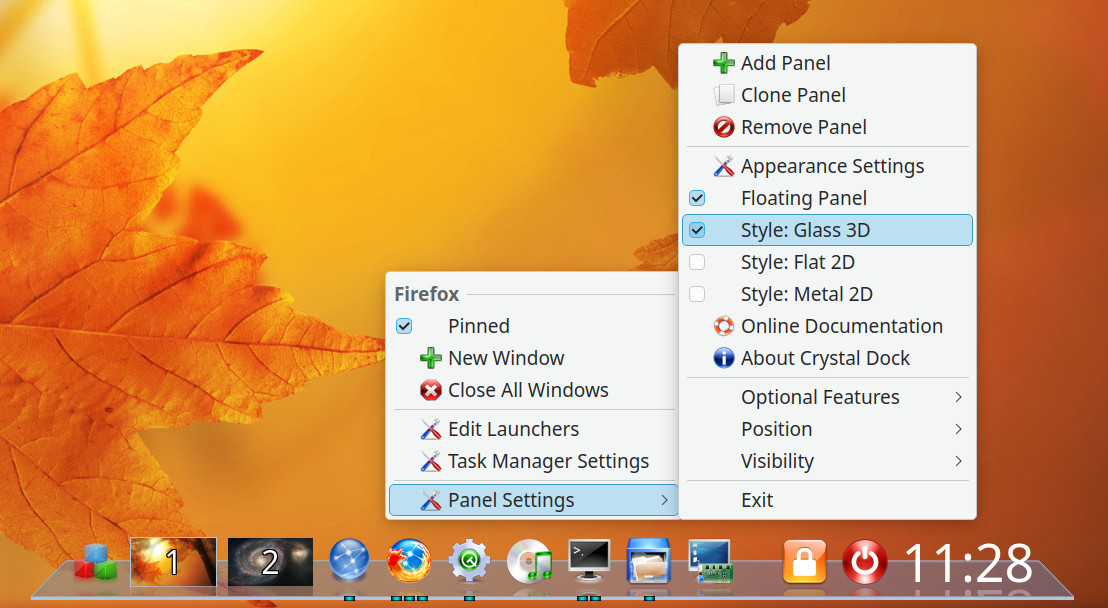The height and width of the screenshot is (608, 1108).
Task: Click the orange lock screen icon
Action: pos(805,562)
